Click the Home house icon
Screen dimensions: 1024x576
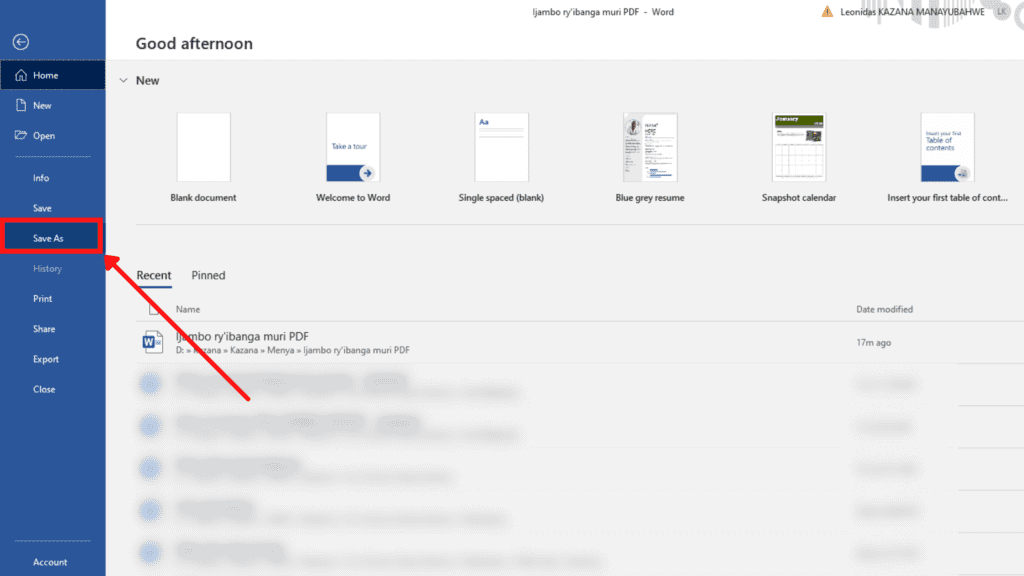pyautogui.click(x=21, y=75)
